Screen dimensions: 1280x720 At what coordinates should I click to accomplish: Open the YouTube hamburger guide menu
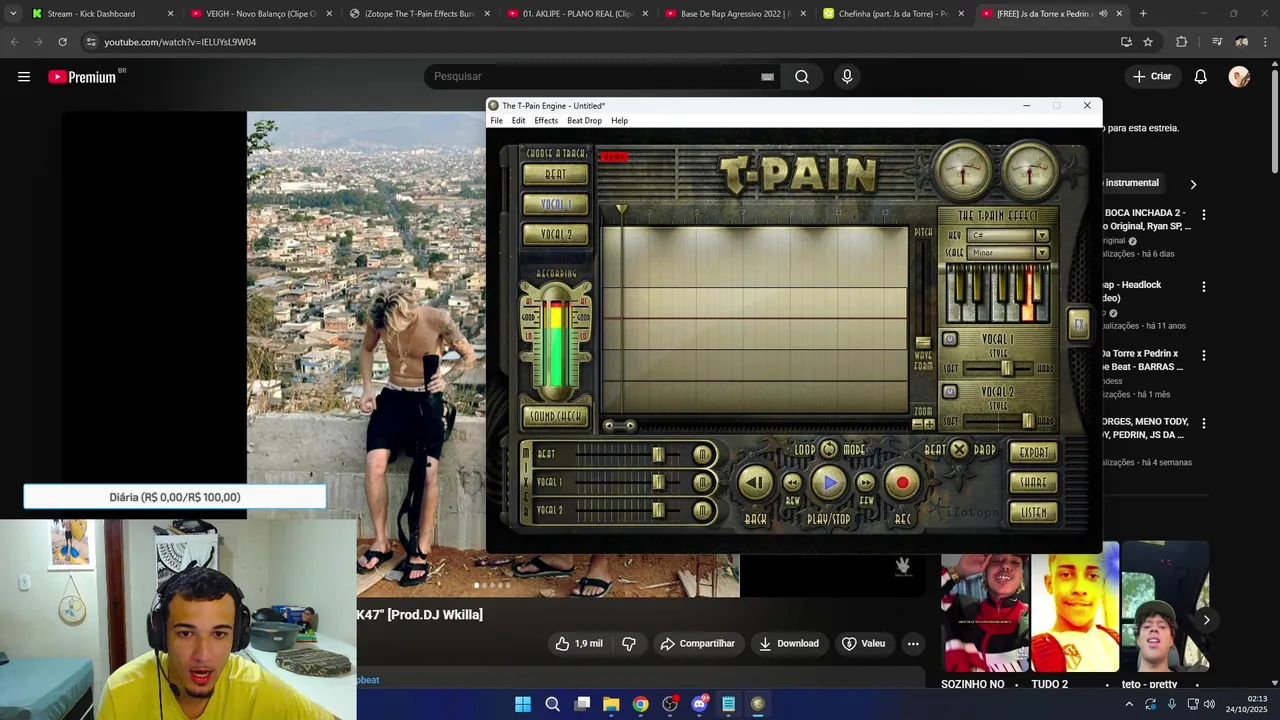24,76
